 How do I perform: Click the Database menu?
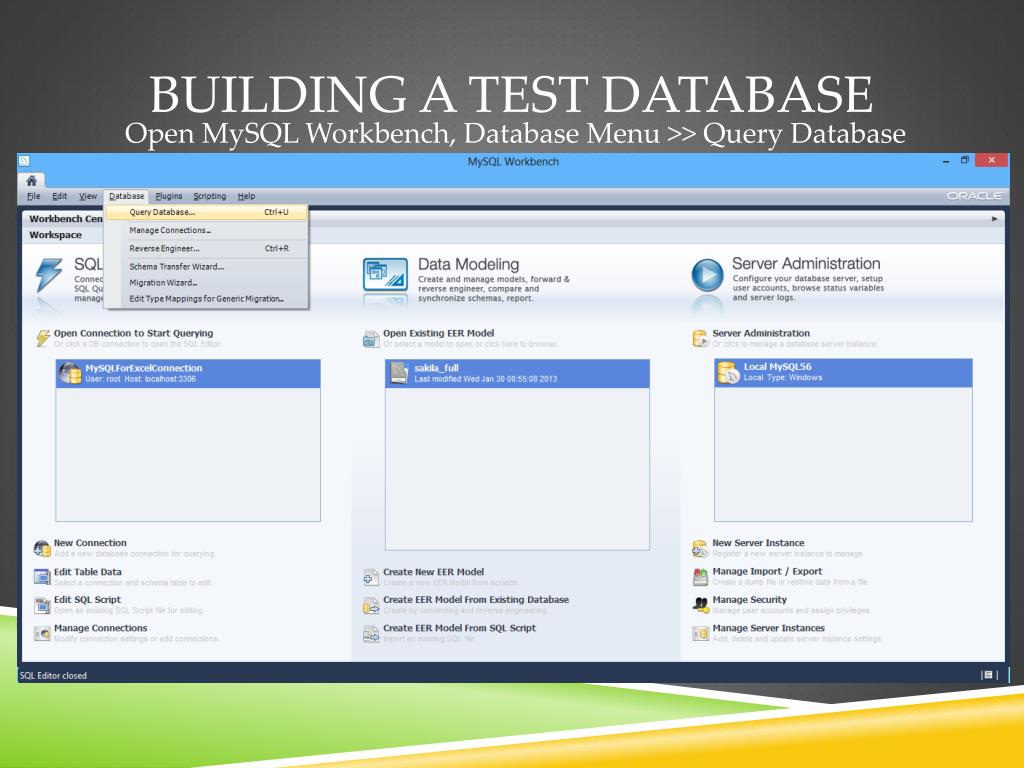126,196
